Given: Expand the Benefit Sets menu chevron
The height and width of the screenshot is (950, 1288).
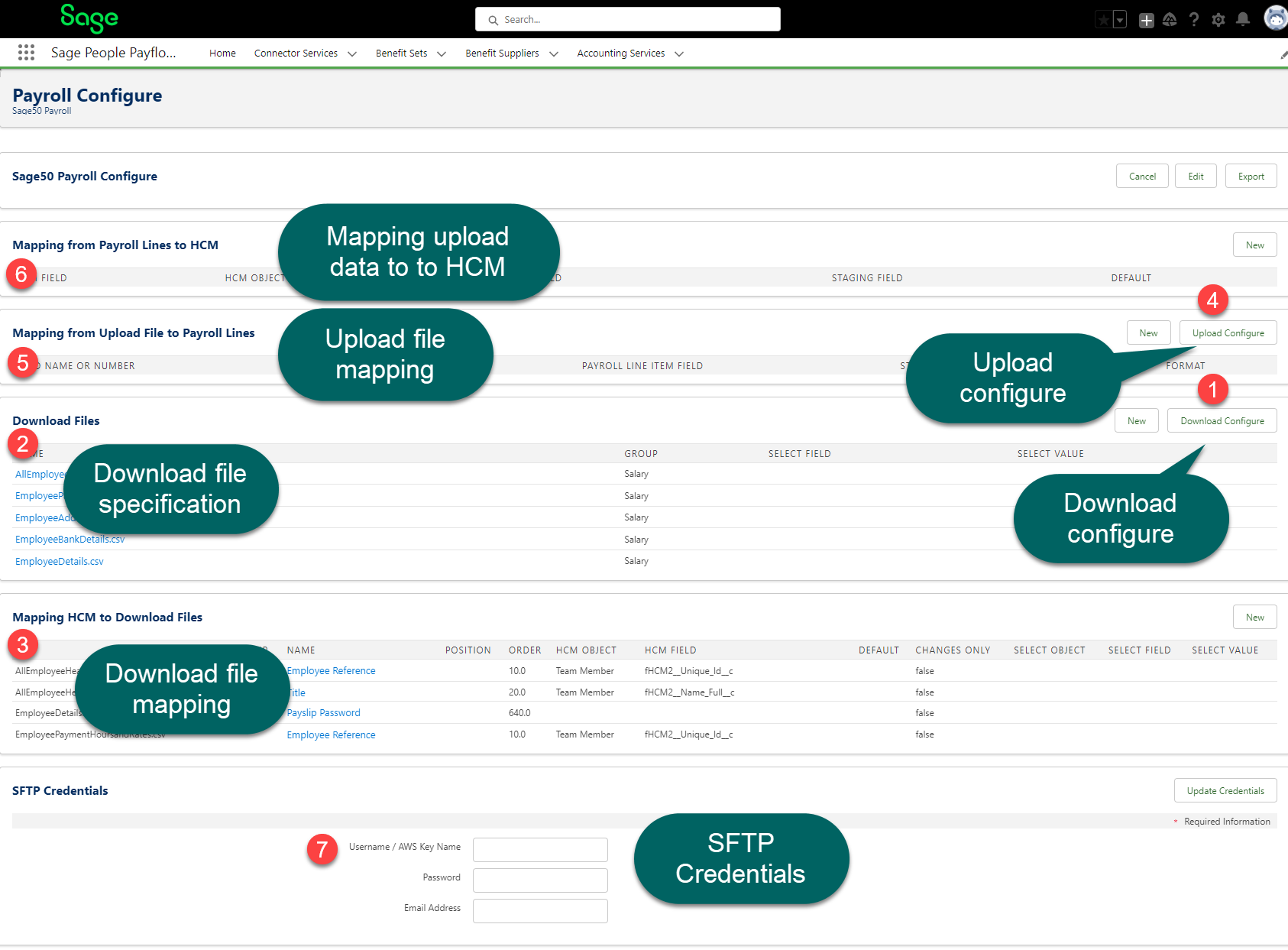Looking at the screenshot, I should click(x=442, y=53).
